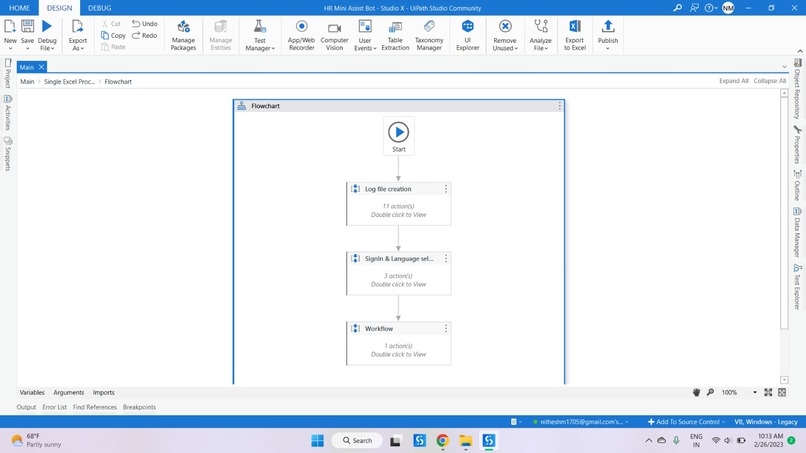This screenshot has width=806, height=453.
Task: Click Main in the breadcrumb
Action: coord(27,81)
